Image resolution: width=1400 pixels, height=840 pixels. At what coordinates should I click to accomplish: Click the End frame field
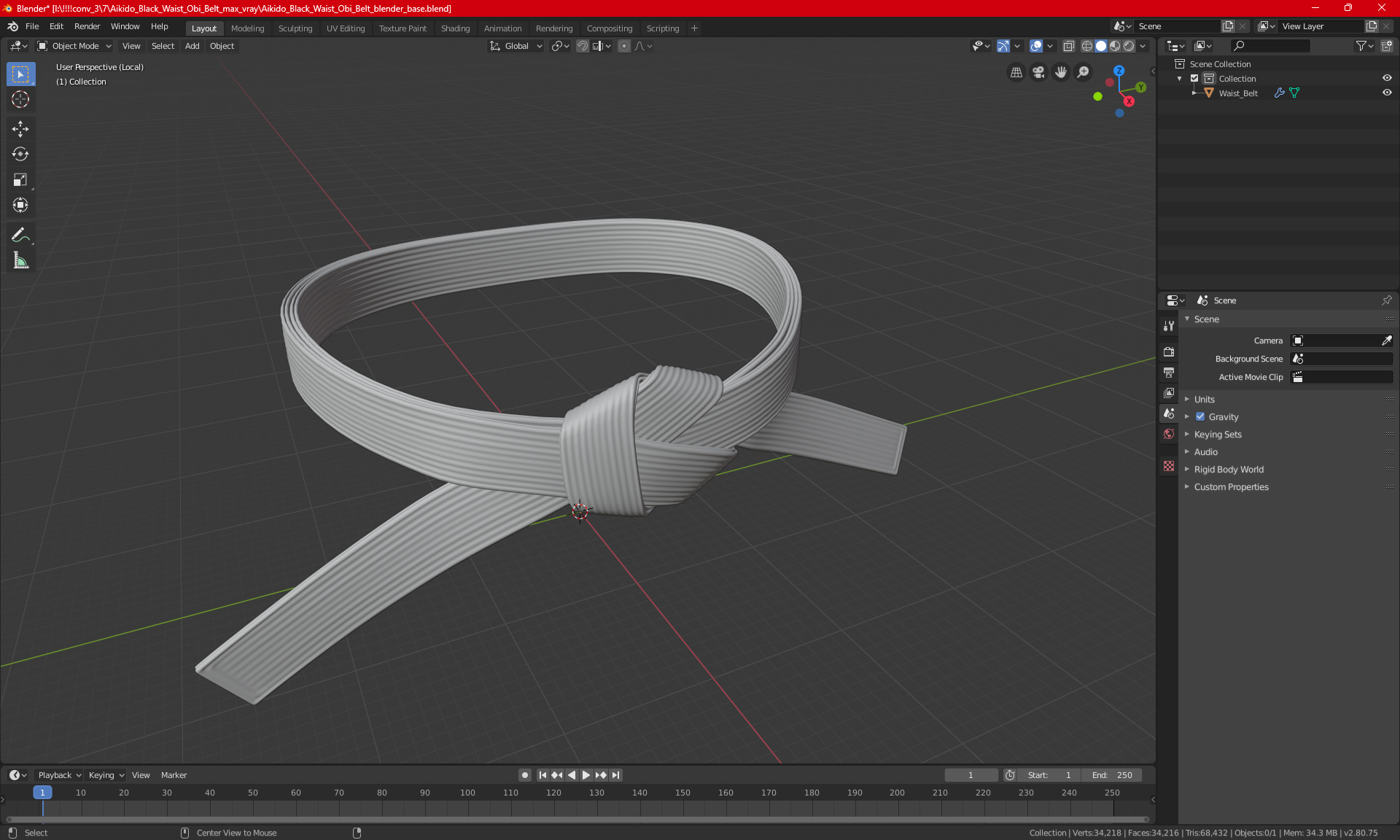pyautogui.click(x=1112, y=775)
